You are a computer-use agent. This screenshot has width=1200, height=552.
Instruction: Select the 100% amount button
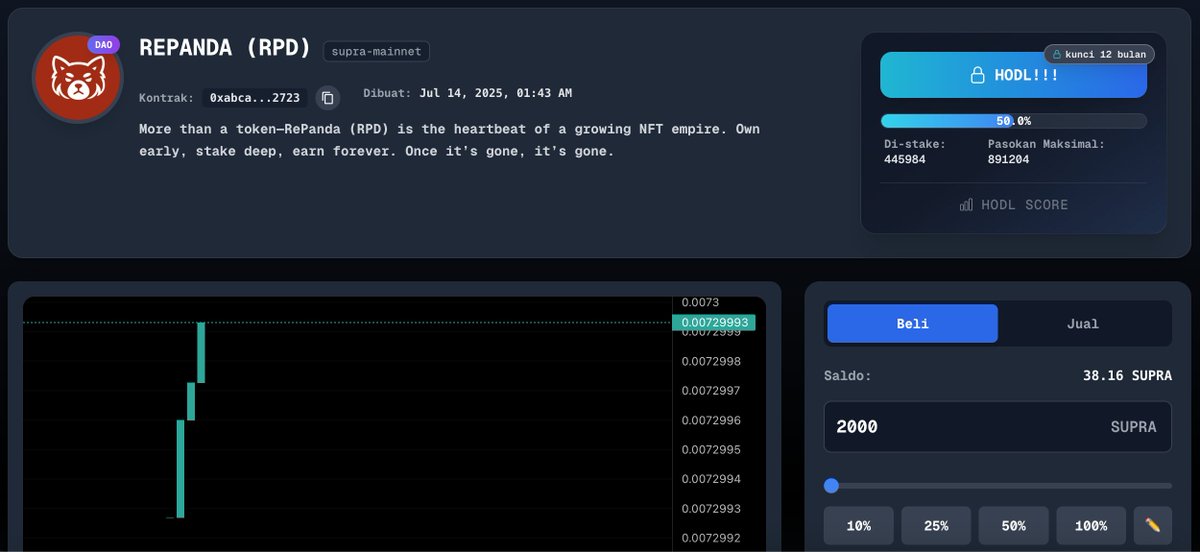[x=1091, y=525]
